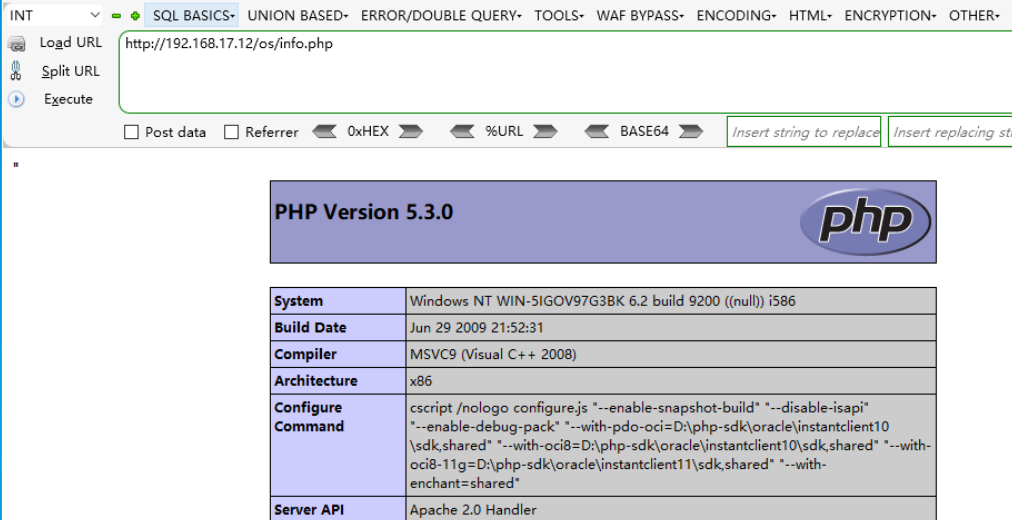Click the Configure Command row label
This screenshot has height=520, width=1012.
[309, 417]
